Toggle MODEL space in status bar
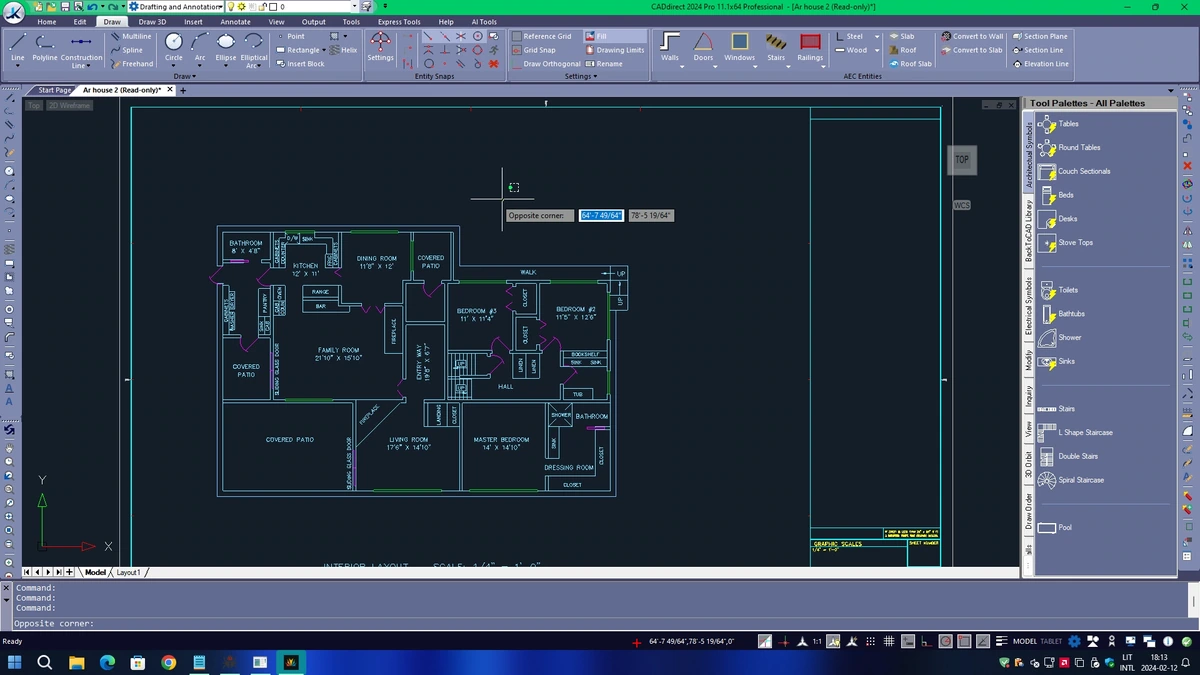The image size is (1200, 675). point(1025,641)
